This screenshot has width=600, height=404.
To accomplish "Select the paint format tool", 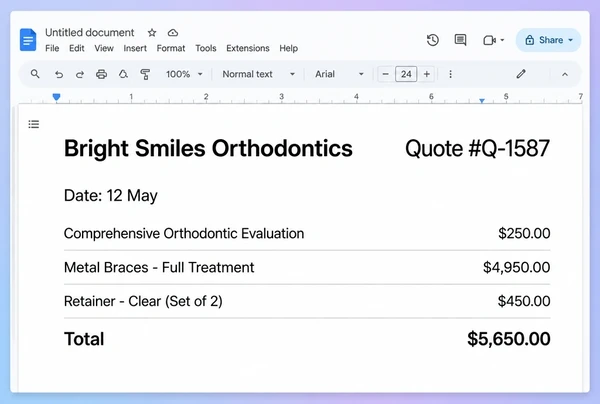I will click(x=145, y=74).
